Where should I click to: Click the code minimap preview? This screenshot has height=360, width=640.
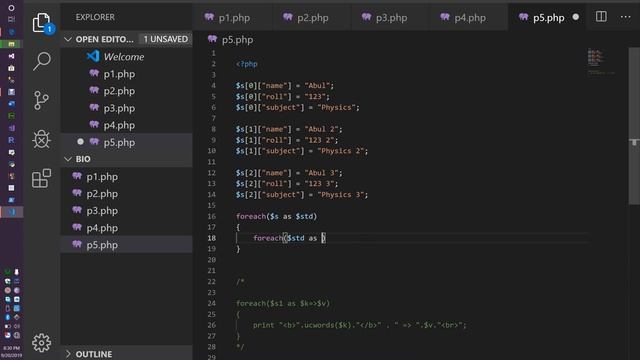(x=601, y=62)
